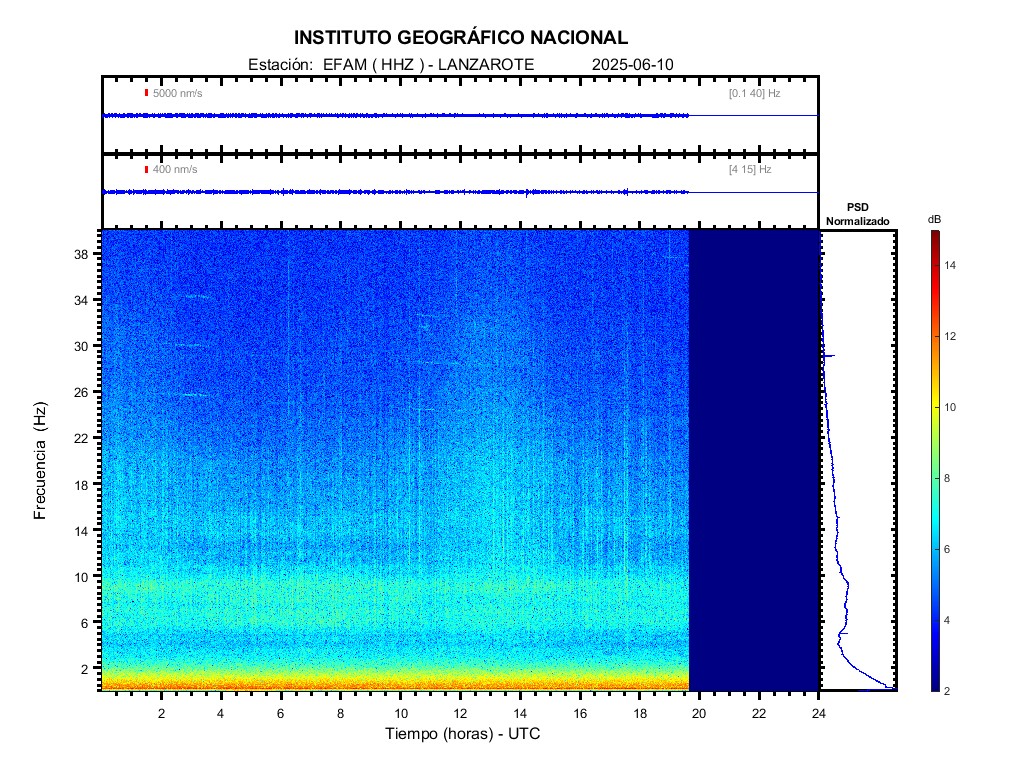Click the 2 Hz frequency tick label

(84, 669)
